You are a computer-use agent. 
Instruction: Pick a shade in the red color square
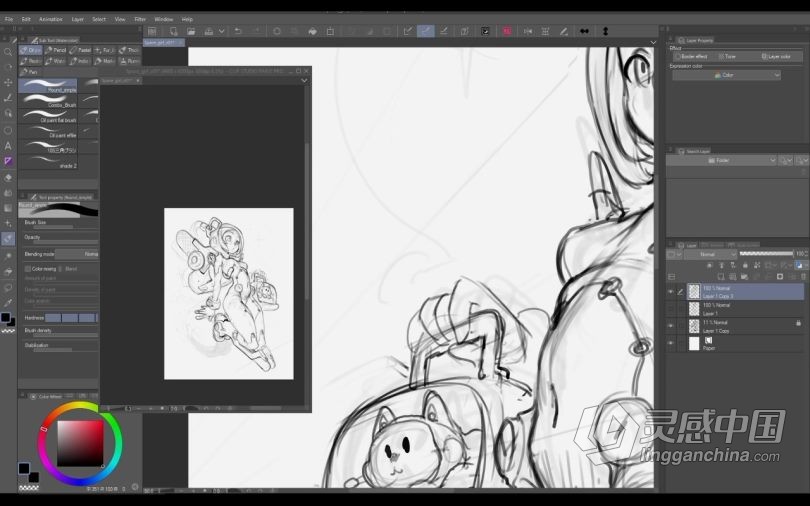80,443
